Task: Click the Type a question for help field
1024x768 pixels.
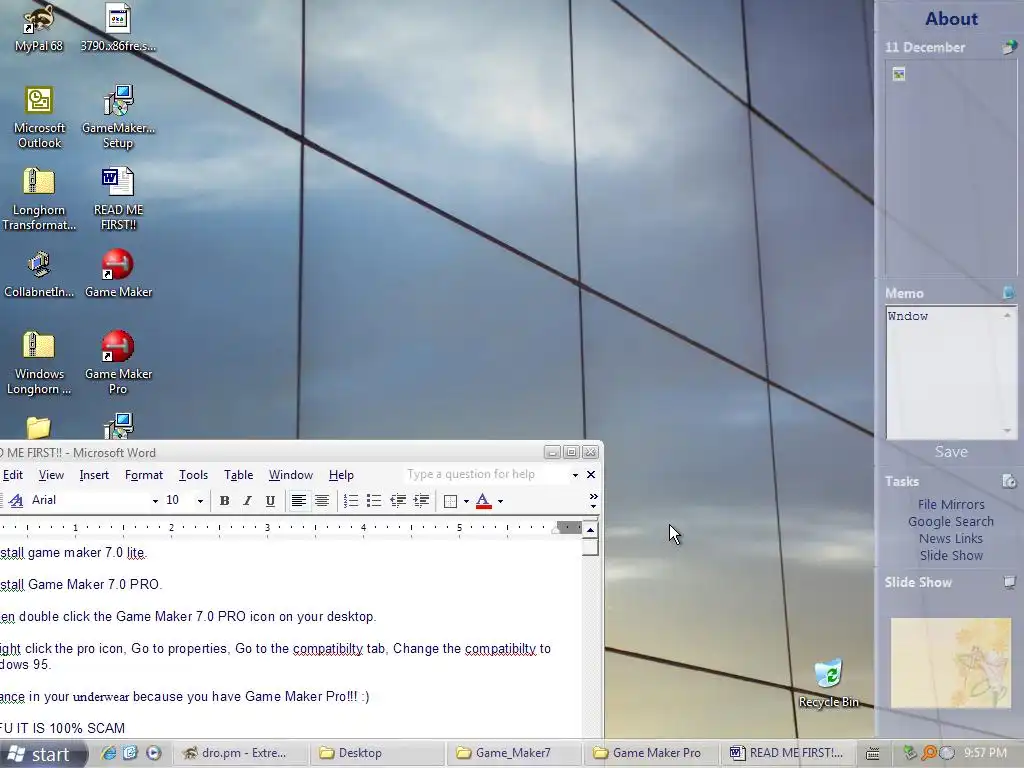Action: 487,474
